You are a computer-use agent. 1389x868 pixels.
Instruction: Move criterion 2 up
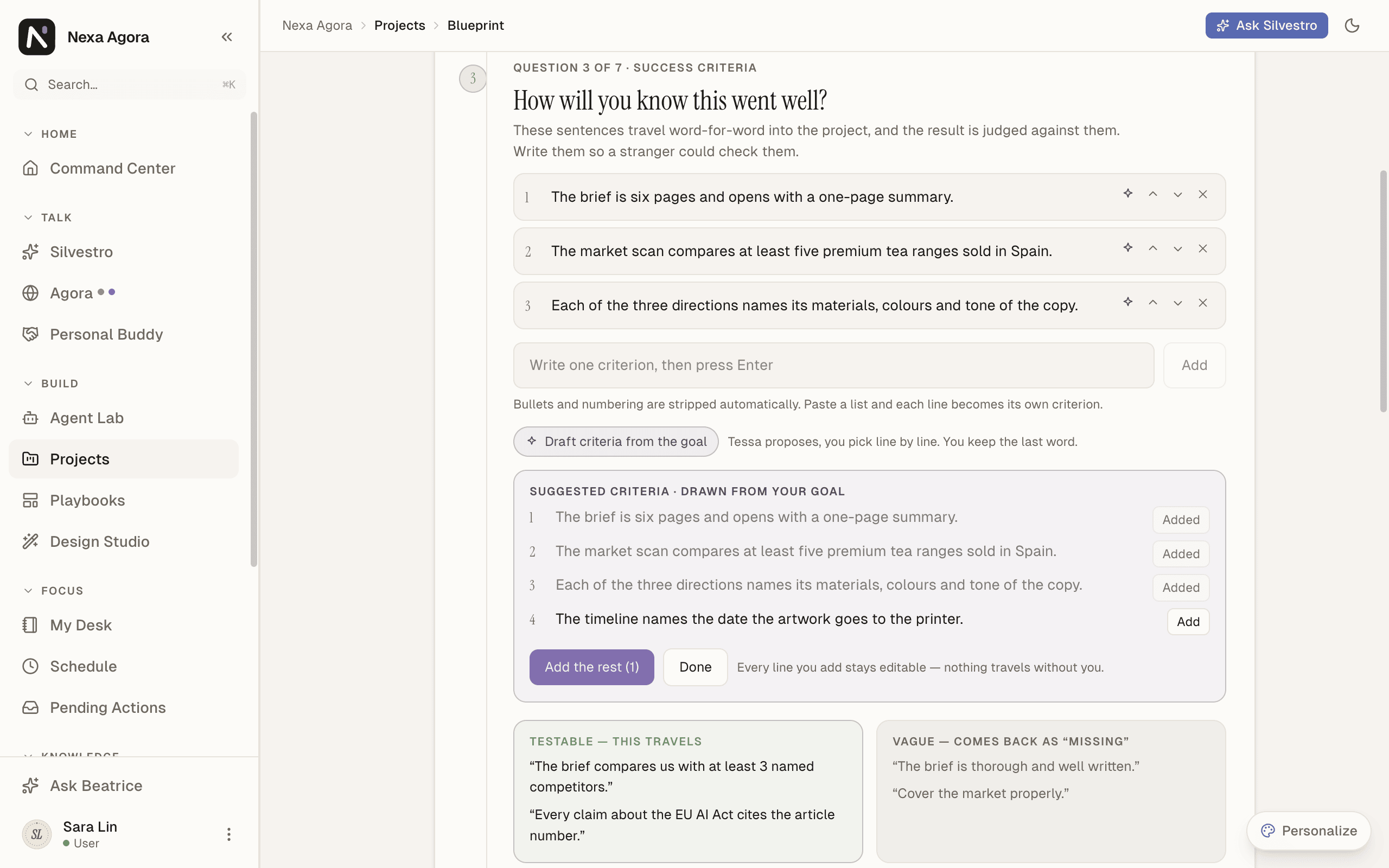coord(1152,248)
